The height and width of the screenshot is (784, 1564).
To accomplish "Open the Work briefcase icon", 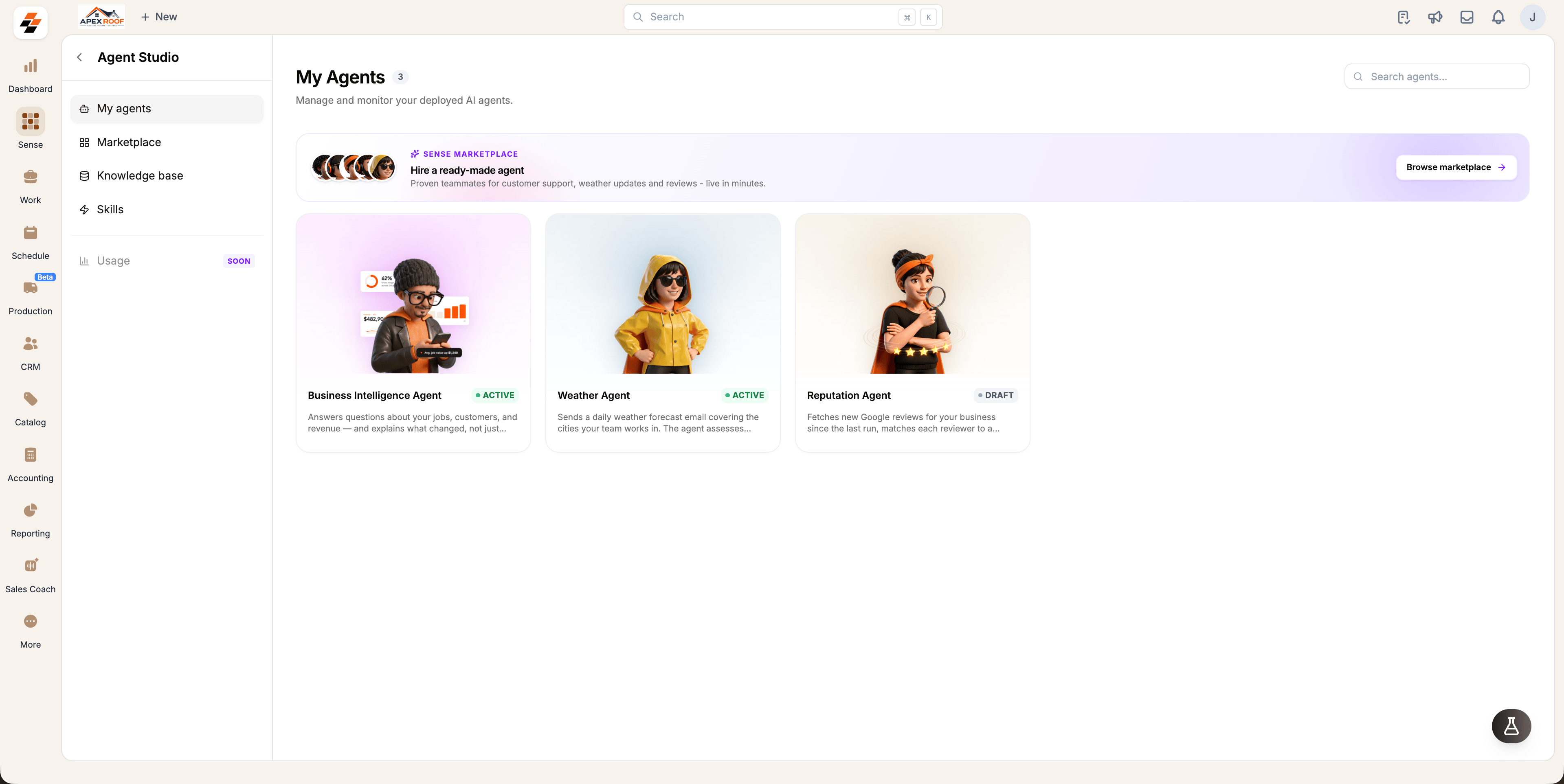I will 31,177.
